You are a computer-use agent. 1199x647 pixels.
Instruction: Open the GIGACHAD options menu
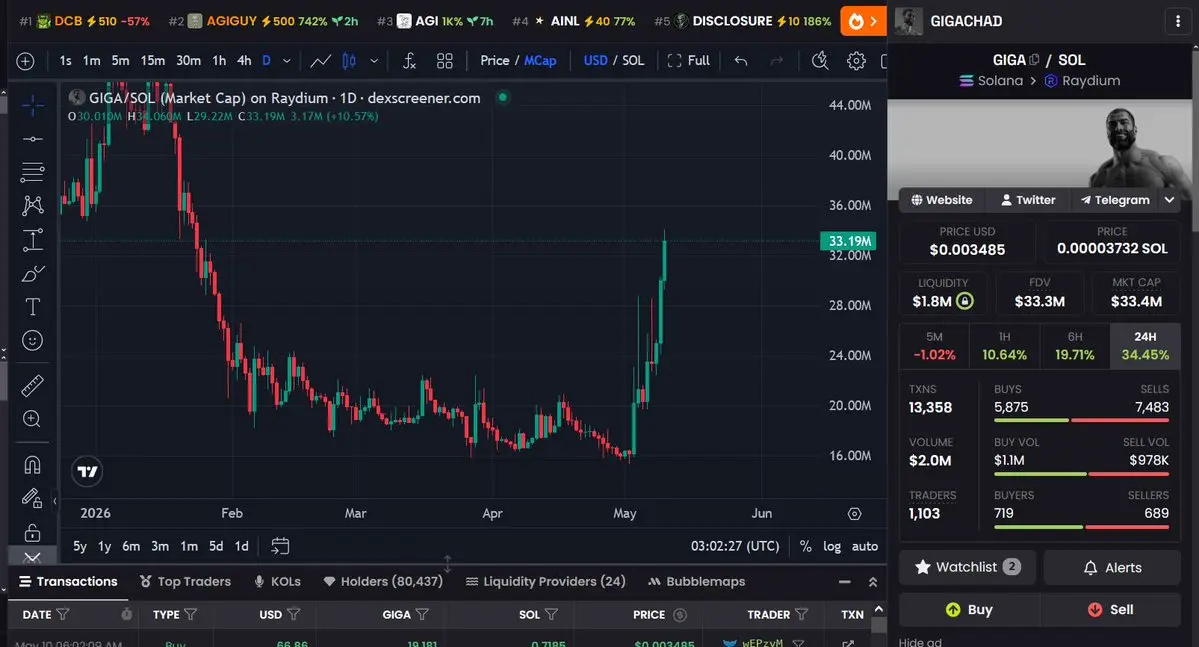click(x=1178, y=21)
